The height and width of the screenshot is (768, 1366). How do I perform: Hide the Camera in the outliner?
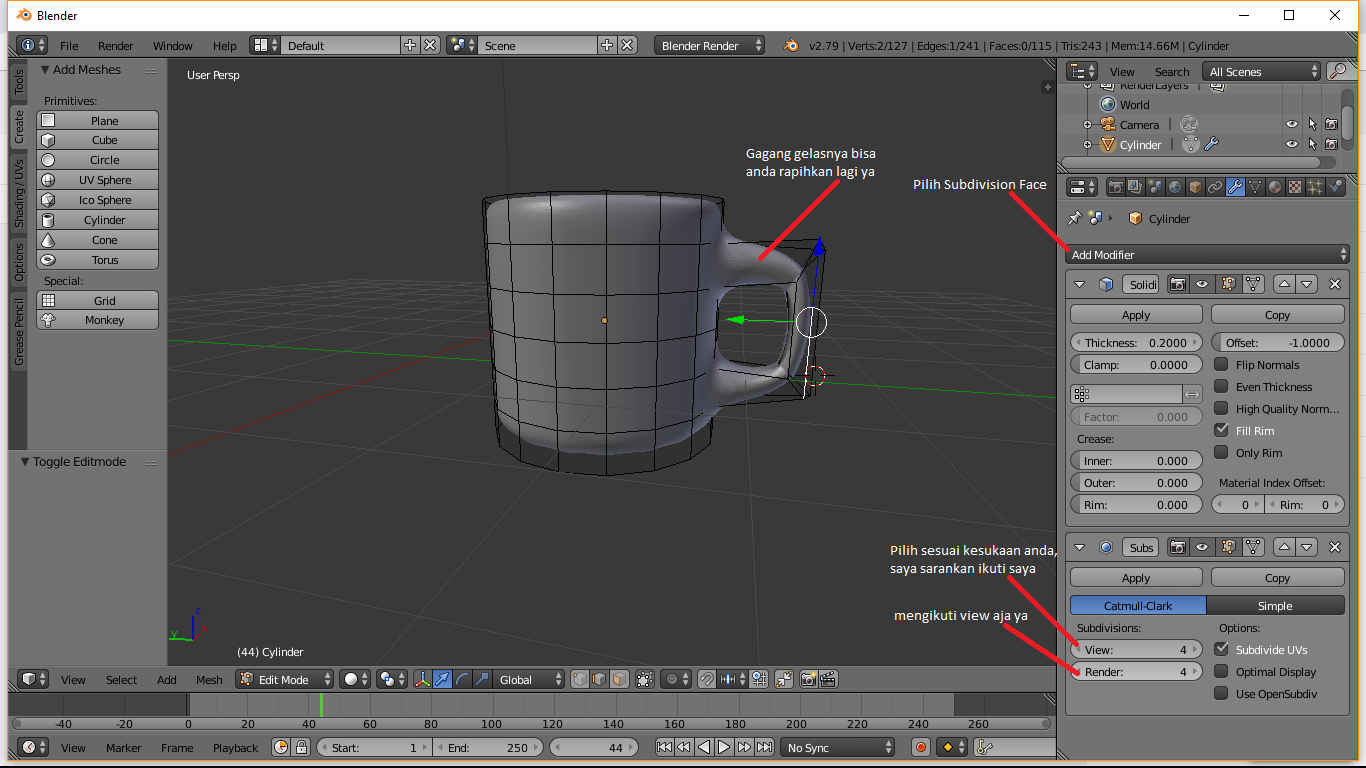click(1291, 124)
